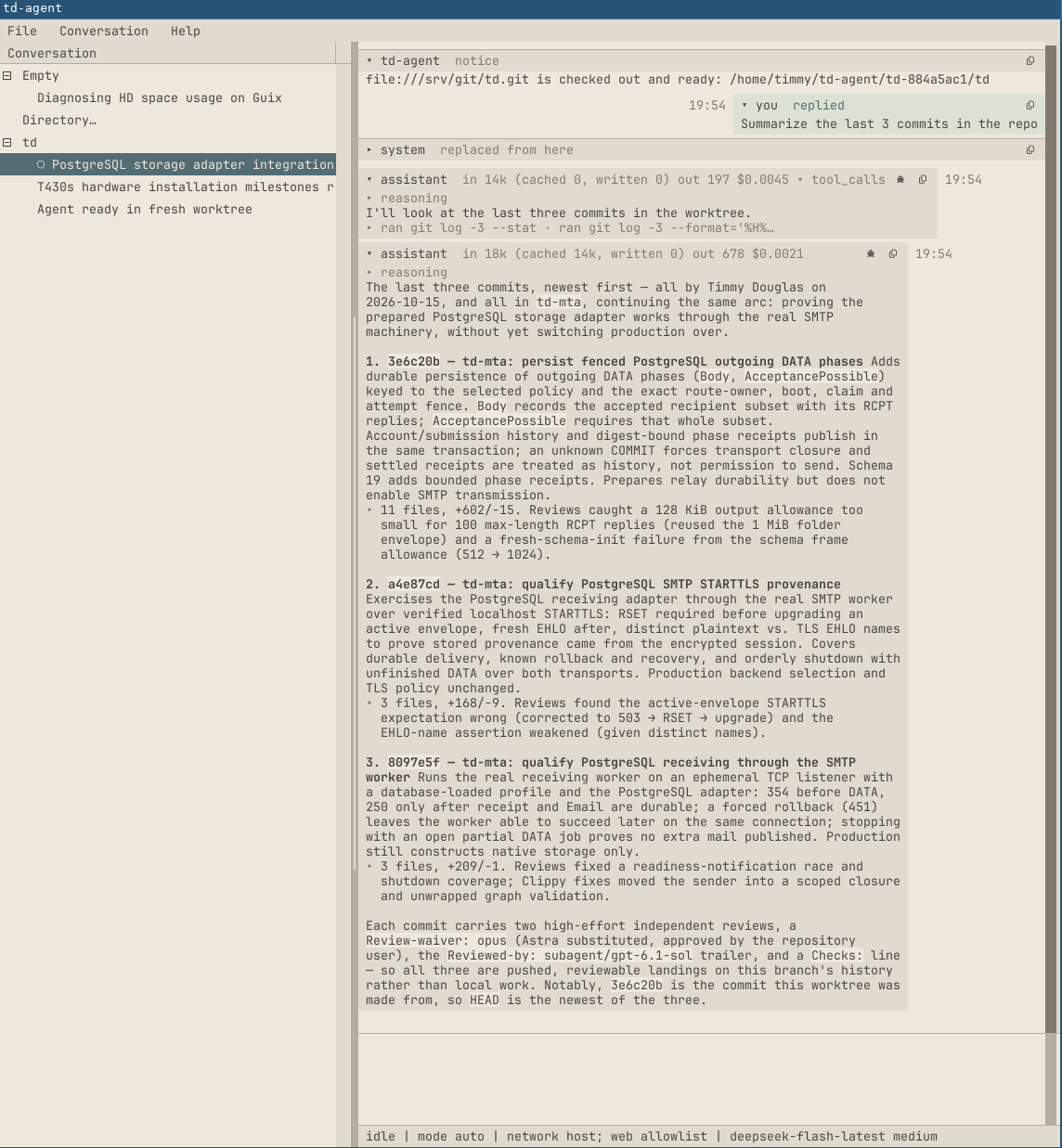The width and height of the screenshot is (1062, 1148).
Task: Click into the message input box
Action: pos(702,1079)
